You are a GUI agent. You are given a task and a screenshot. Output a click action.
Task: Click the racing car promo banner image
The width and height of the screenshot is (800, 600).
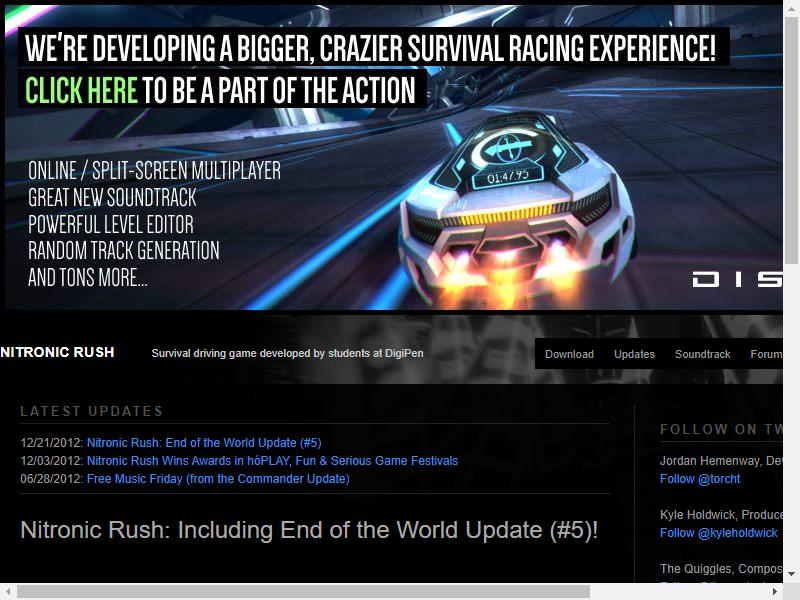[393, 157]
